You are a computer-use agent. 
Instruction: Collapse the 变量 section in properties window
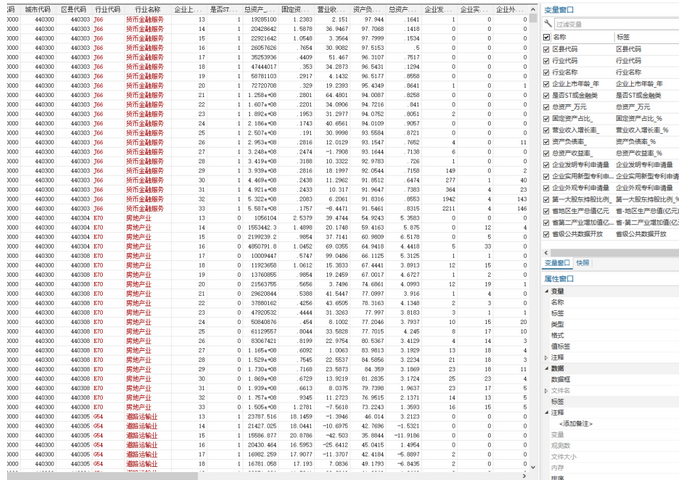tap(546, 291)
